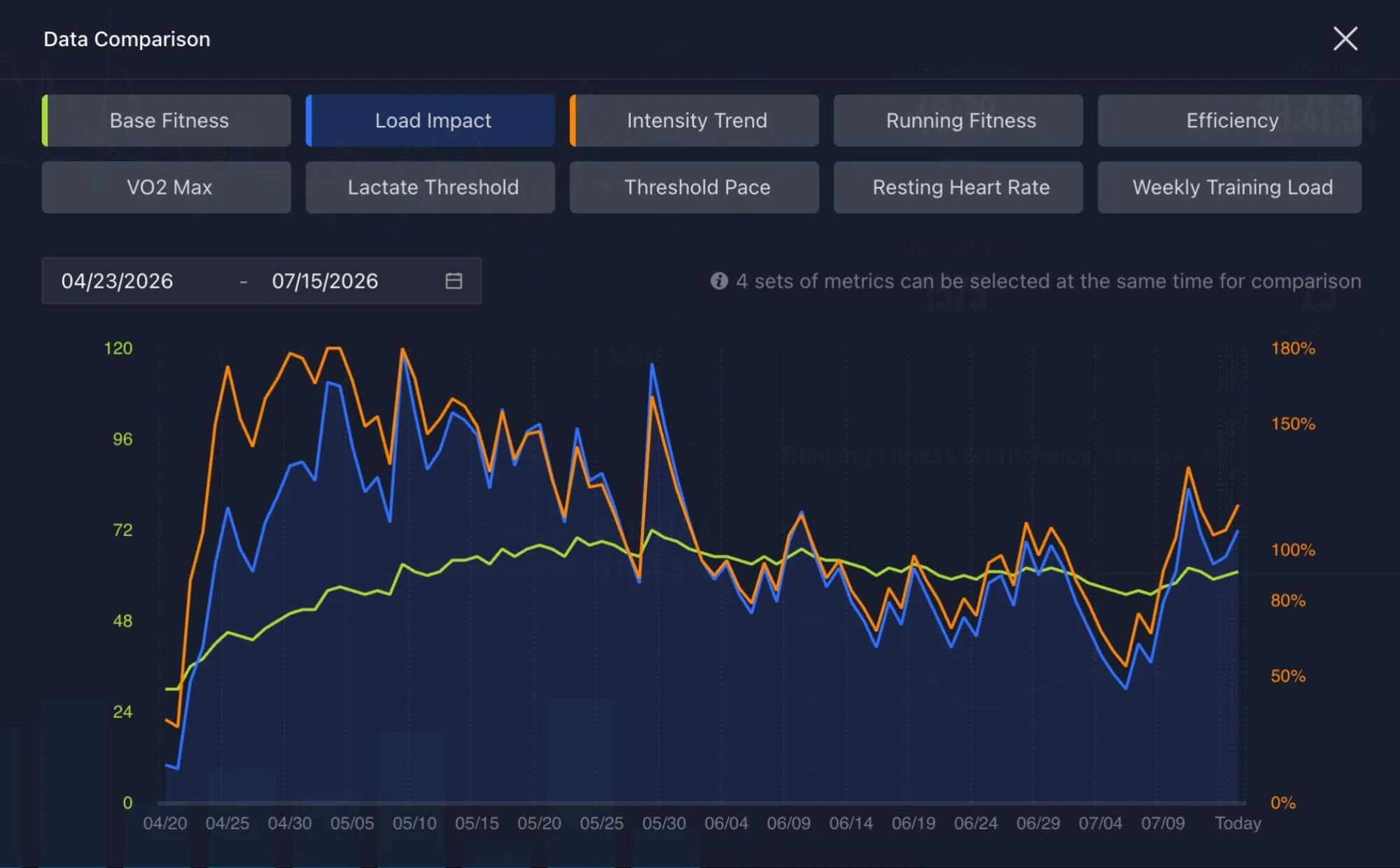1400x868 pixels.
Task: Click the 06/29 x-axis date label
Action: tap(1038, 823)
